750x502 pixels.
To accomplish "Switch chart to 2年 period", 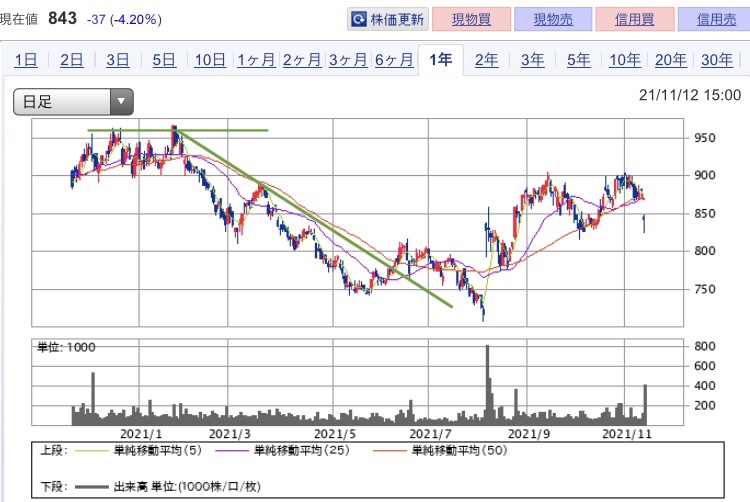I will click(x=486, y=60).
